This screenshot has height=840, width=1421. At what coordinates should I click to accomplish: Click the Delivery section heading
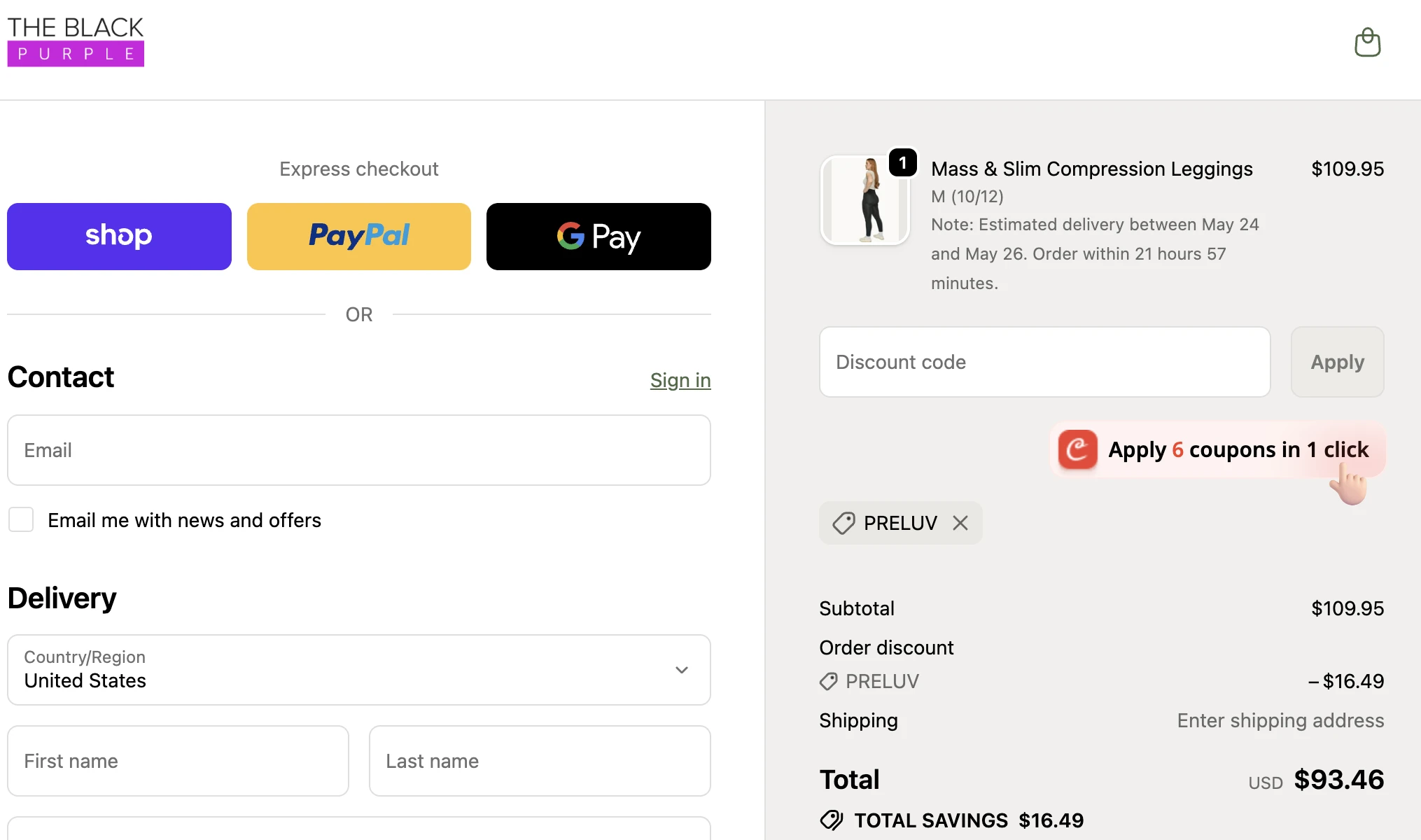point(62,598)
